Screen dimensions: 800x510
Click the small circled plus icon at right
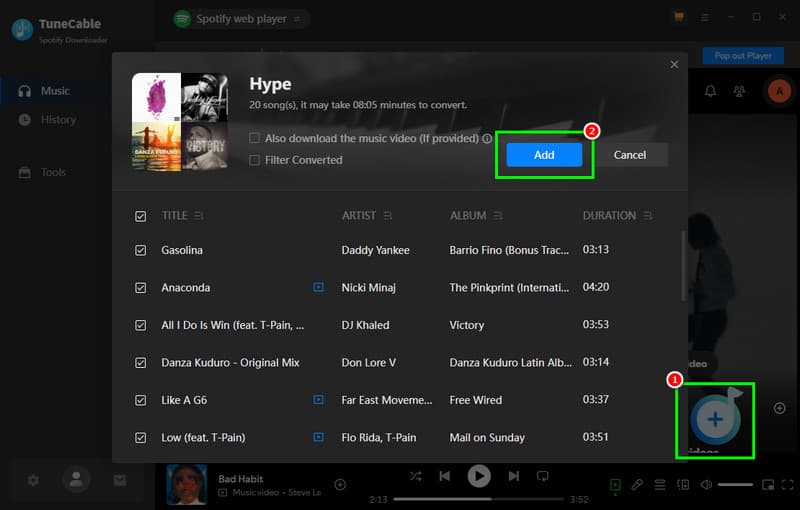click(x=779, y=408)
